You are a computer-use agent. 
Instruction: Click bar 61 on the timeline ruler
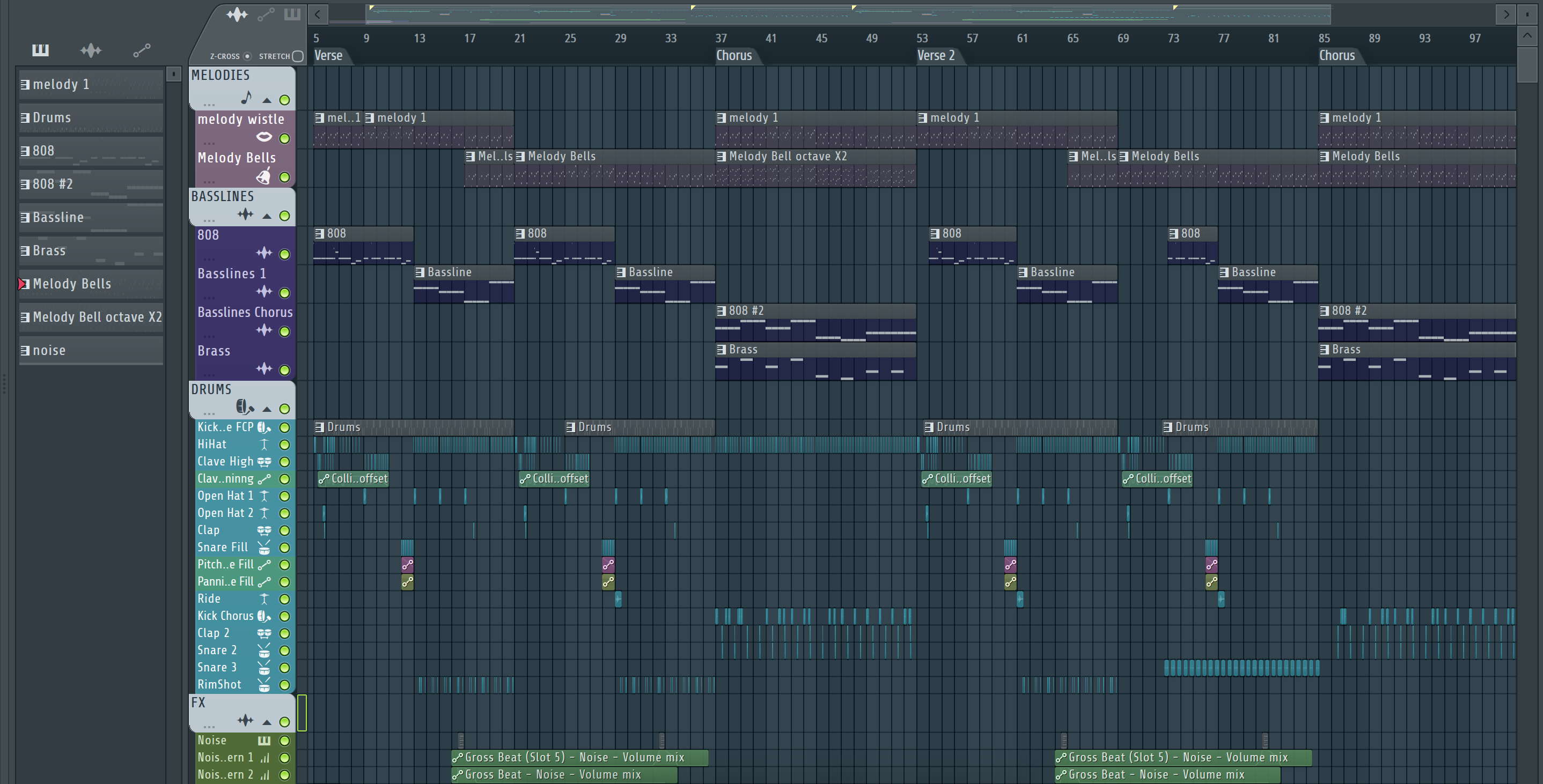[x=1022, y=38]
